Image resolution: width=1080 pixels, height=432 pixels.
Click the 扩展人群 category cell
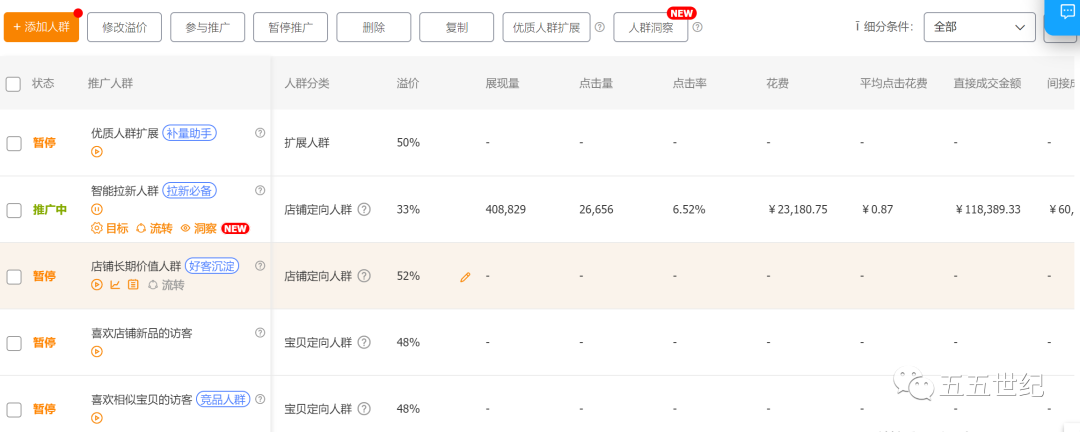(x=307, y=143)
